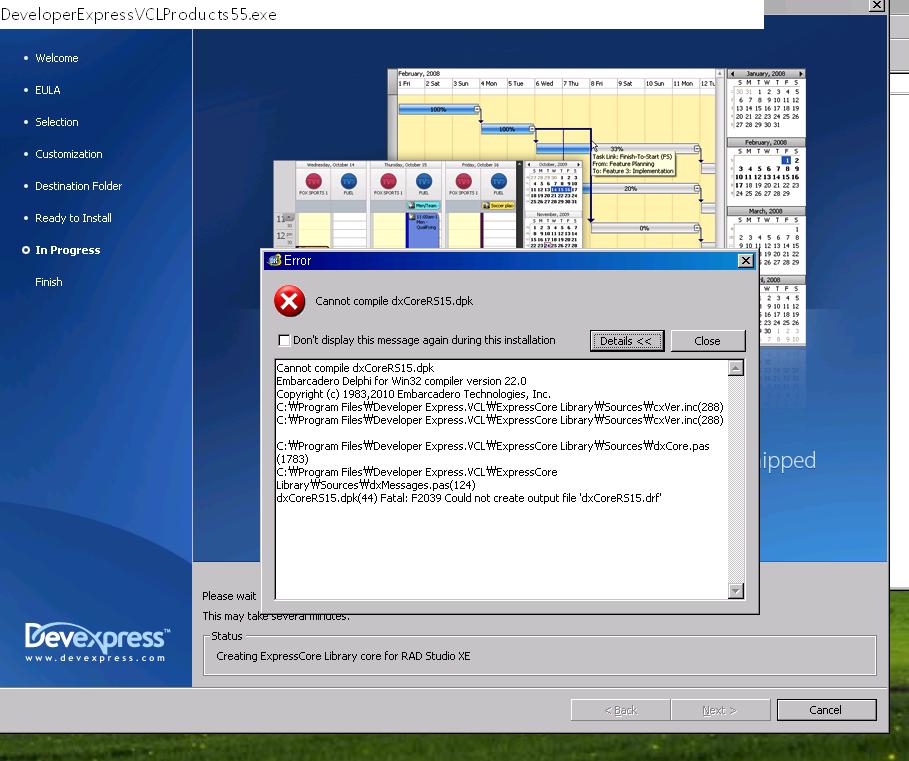The image size is (909, 761).
Task: Enable "Don't display this message again" checkbox
Action: coord(284,340)
